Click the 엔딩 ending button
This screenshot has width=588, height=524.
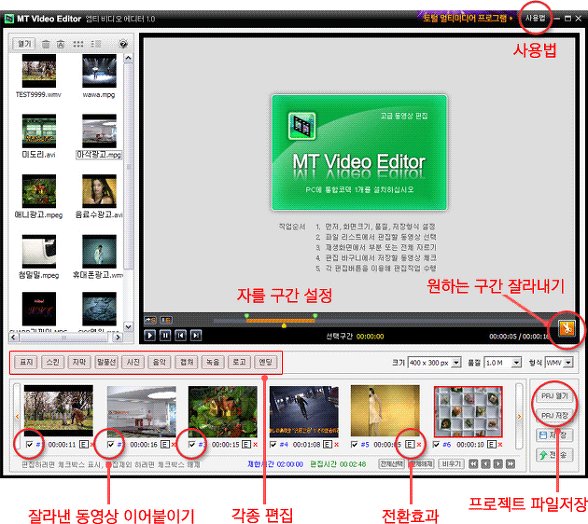pyautogui.click(x=266, y=362)
